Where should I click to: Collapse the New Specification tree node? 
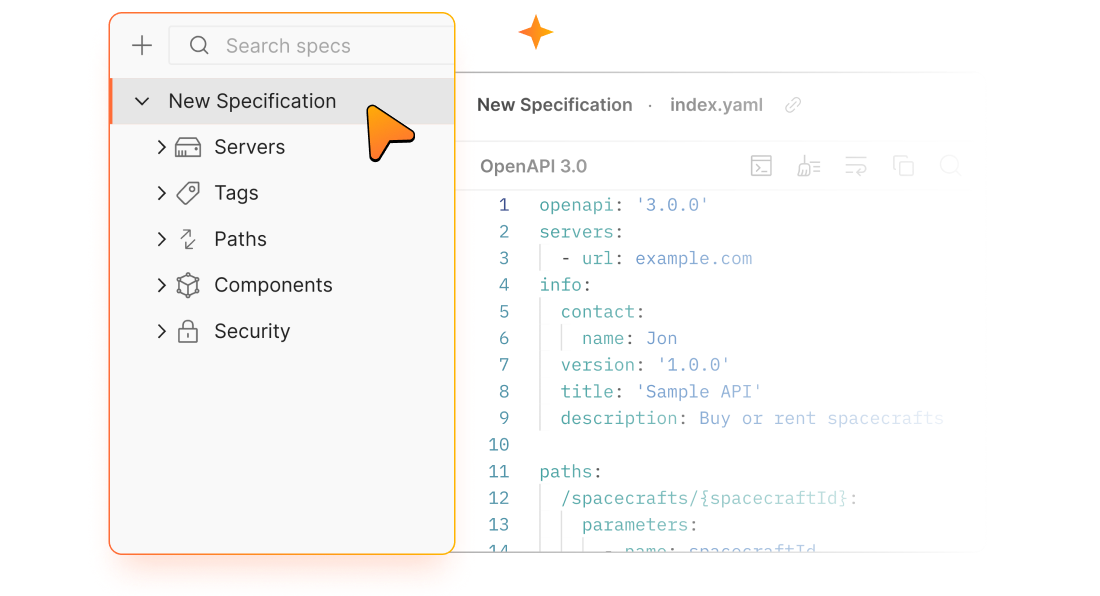142,101
